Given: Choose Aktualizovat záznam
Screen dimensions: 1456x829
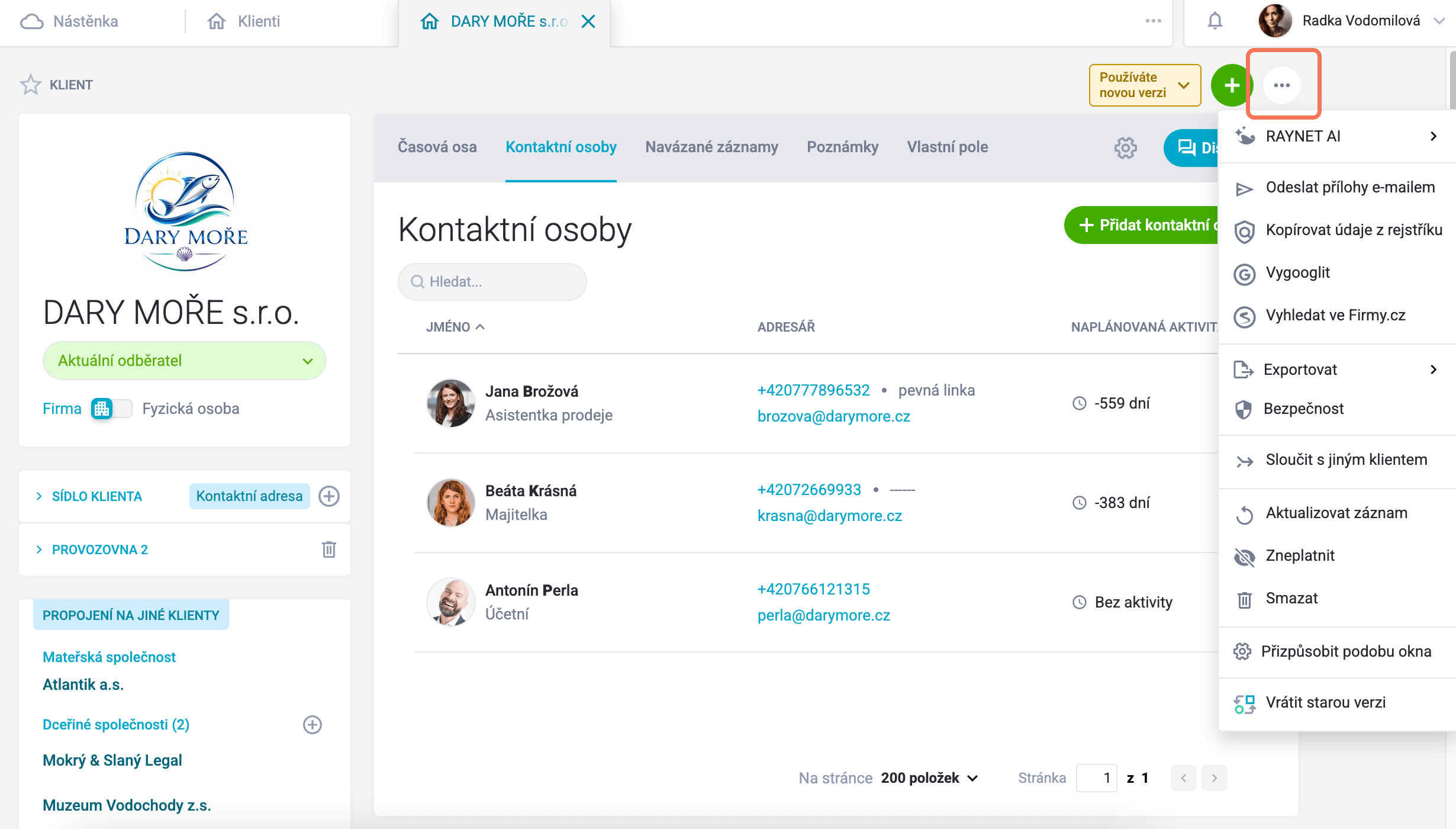Looking at the screenshot, I should point(1336,513).
